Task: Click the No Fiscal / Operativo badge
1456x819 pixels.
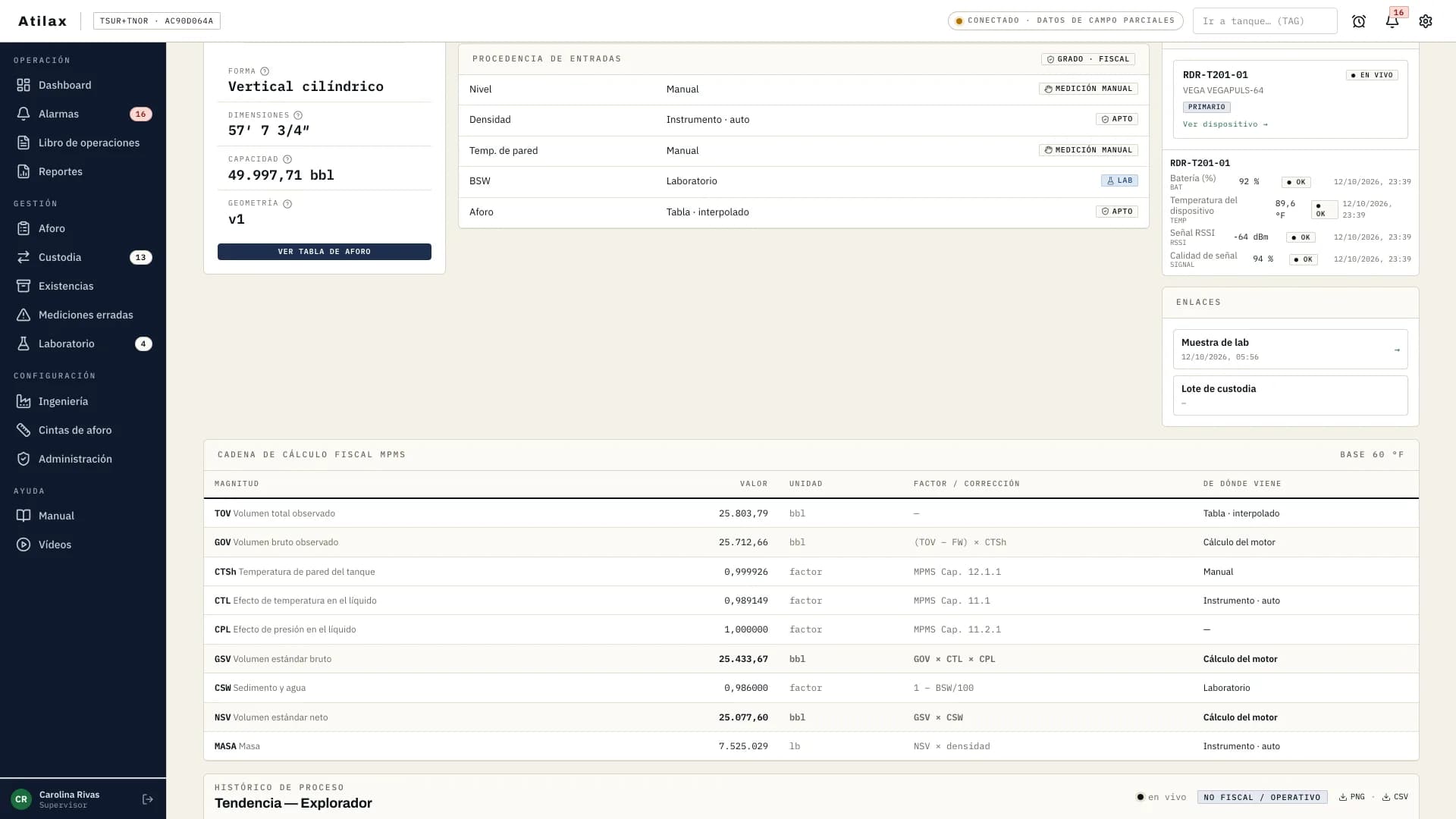Action: (1262, 797)
